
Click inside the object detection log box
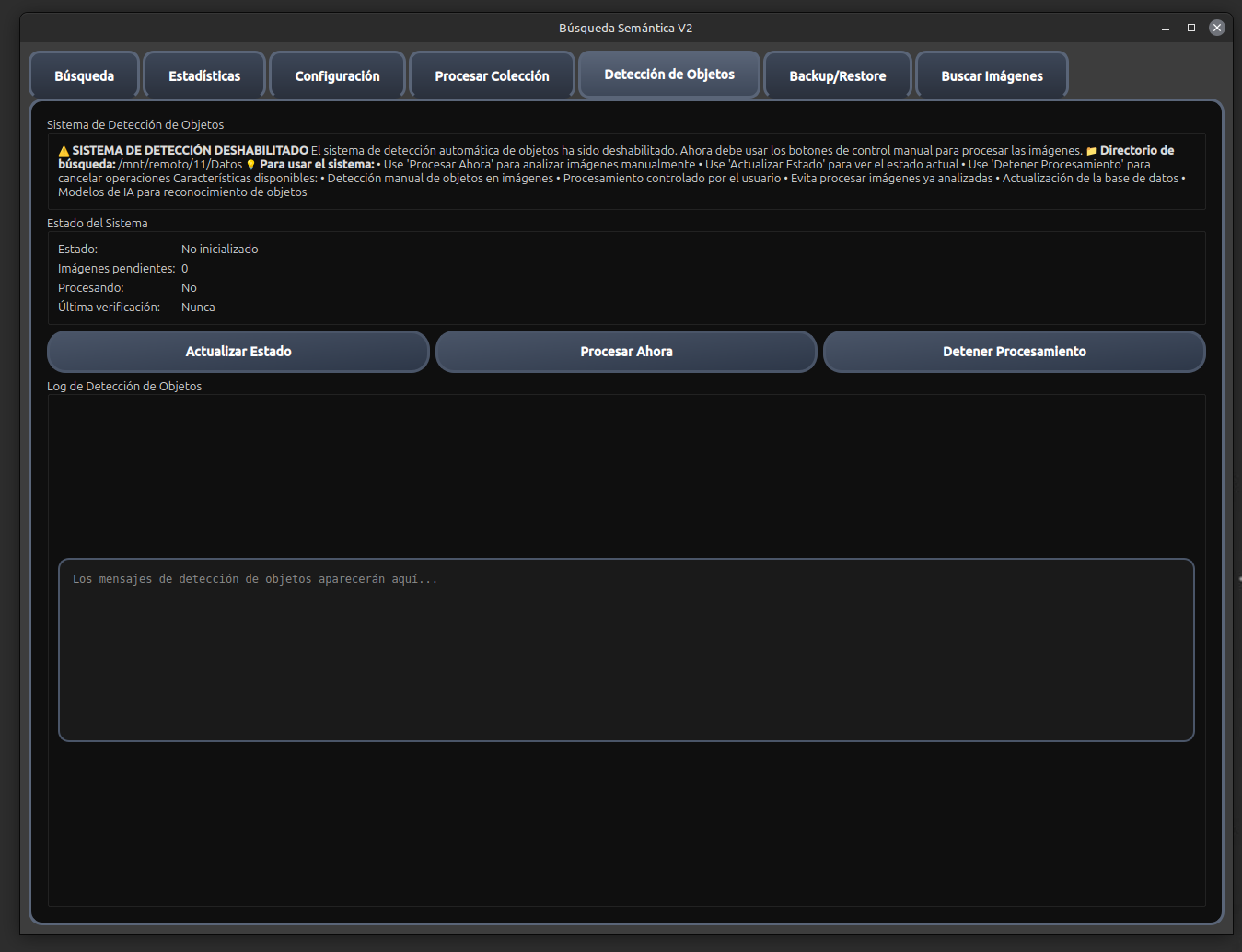click(626, 649)
